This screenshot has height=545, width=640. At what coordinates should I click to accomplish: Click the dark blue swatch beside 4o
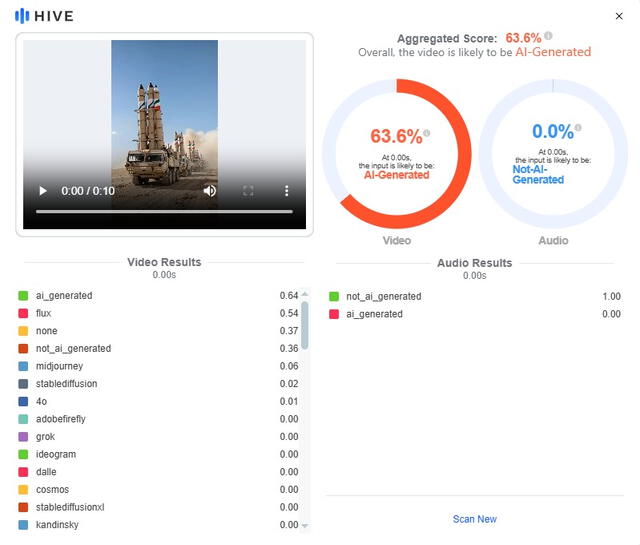click(23, 401)
